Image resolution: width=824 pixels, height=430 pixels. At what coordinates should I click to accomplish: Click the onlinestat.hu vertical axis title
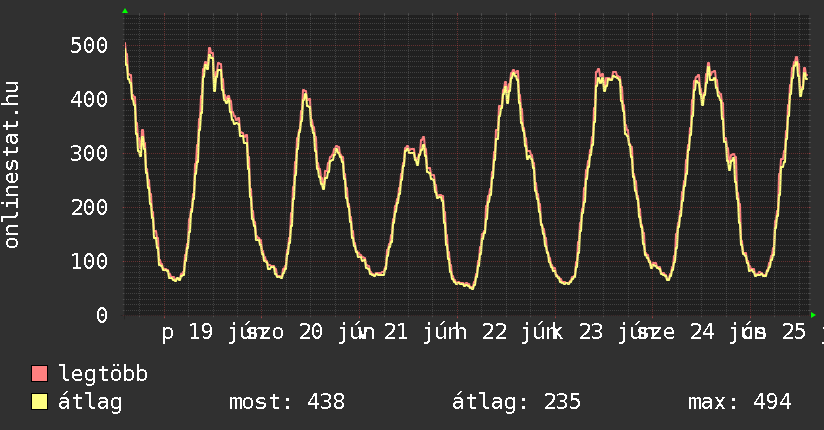pos(11,165)
